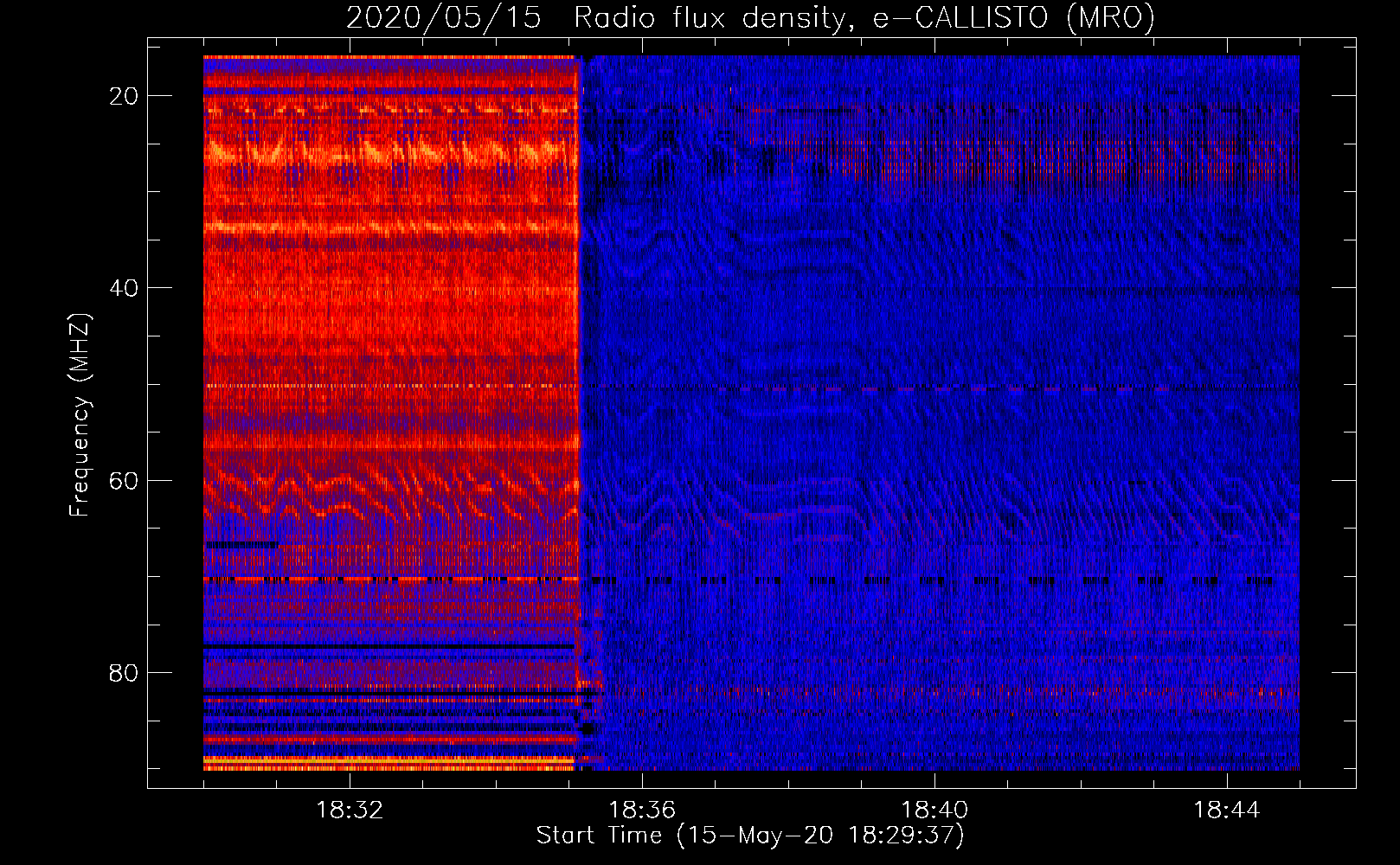Click the '40' frequency tick label

tap(124, 288)
